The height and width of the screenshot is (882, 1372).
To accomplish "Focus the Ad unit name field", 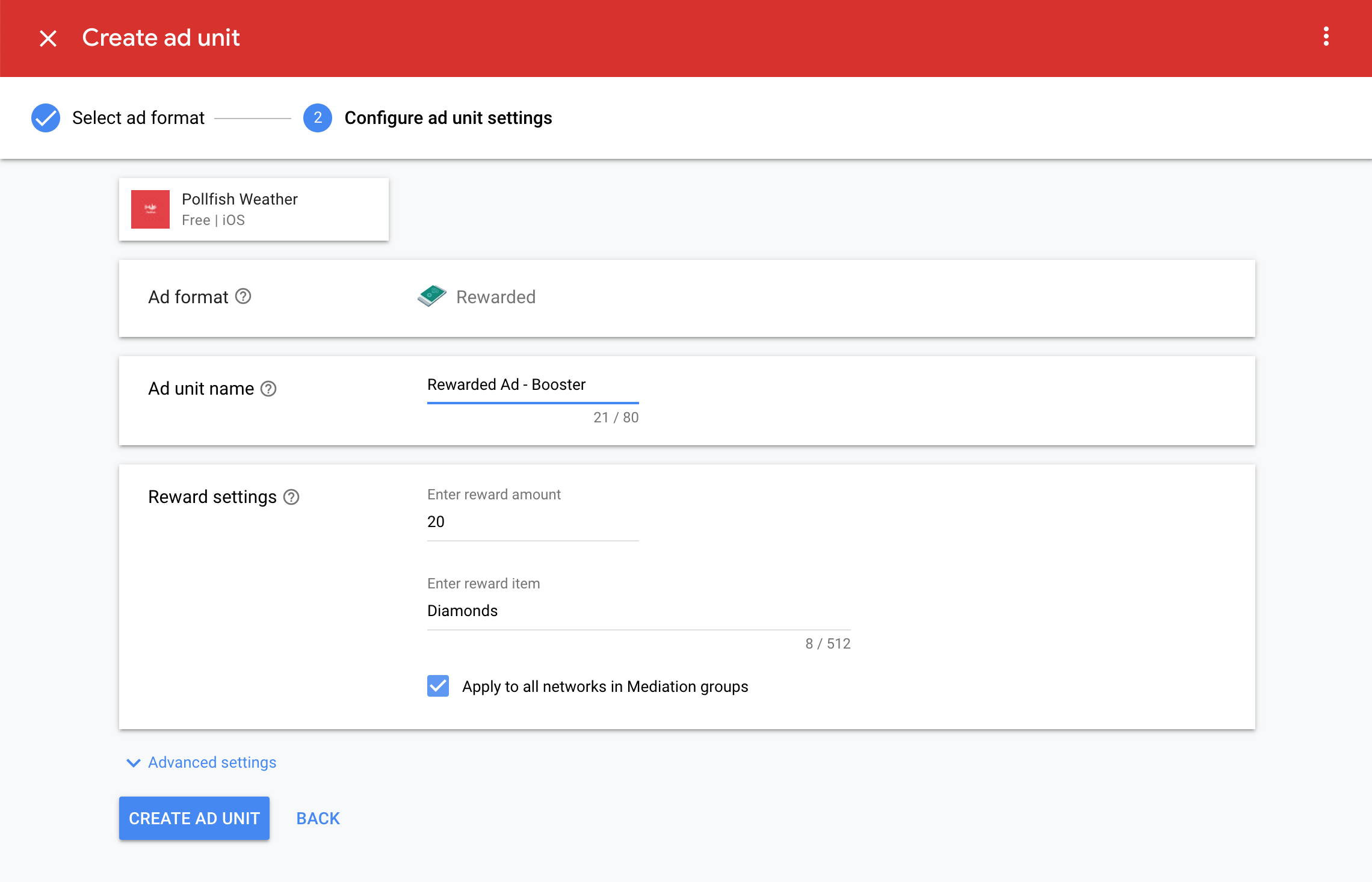I will (x=533, y=385).
